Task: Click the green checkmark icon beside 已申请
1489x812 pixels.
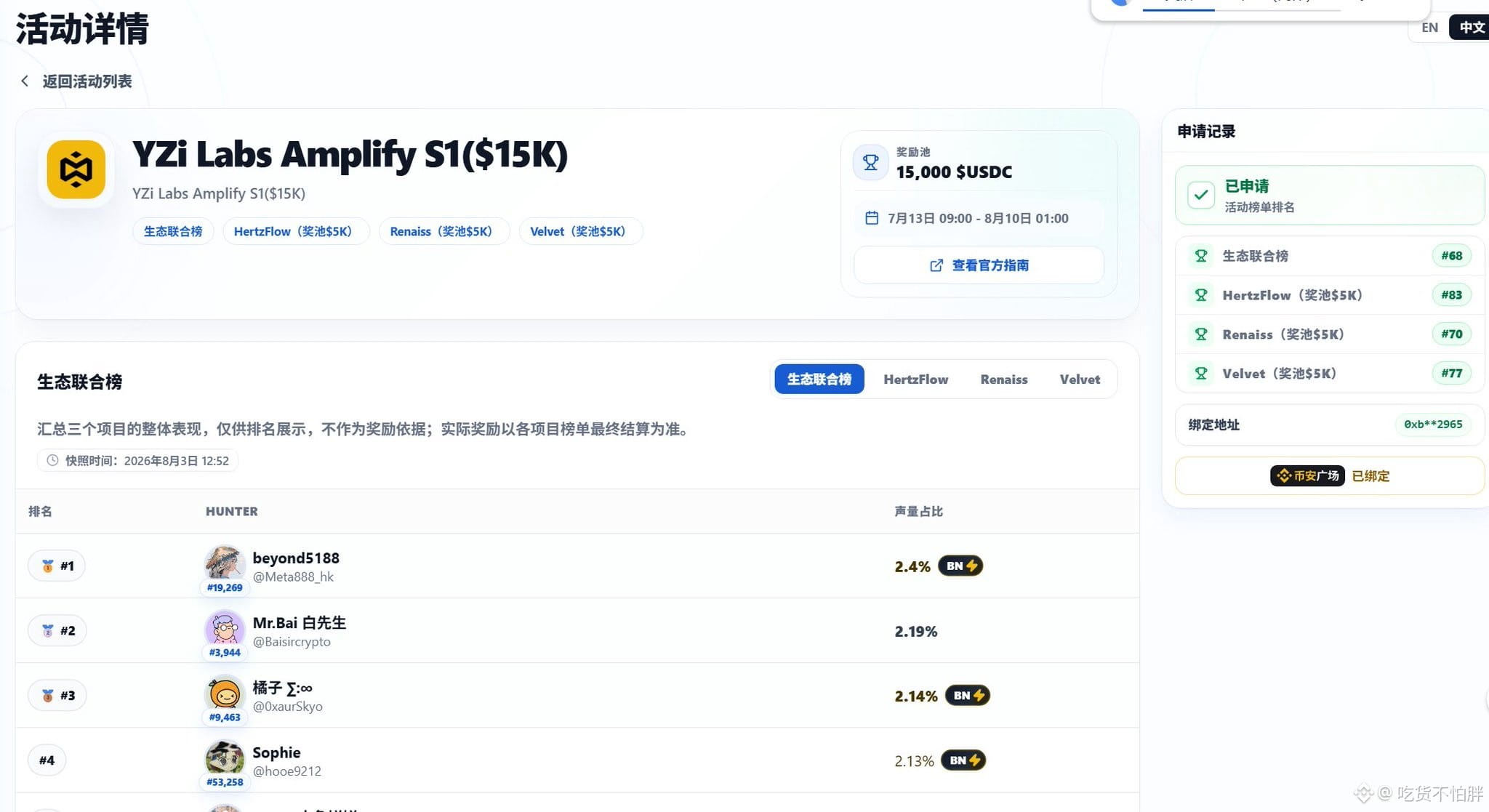Action: [1201, 195]
